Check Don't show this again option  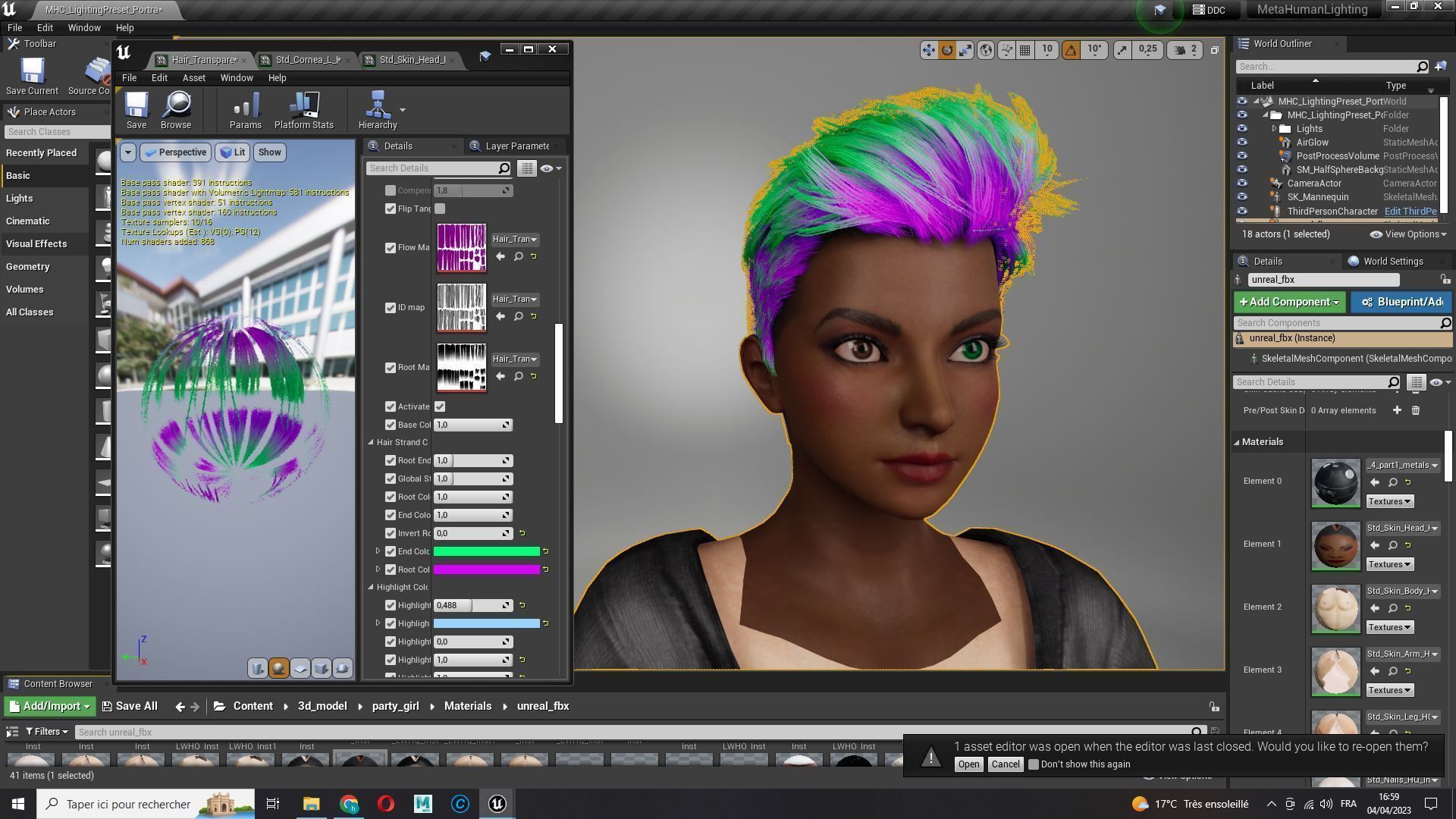point(1033,764)
